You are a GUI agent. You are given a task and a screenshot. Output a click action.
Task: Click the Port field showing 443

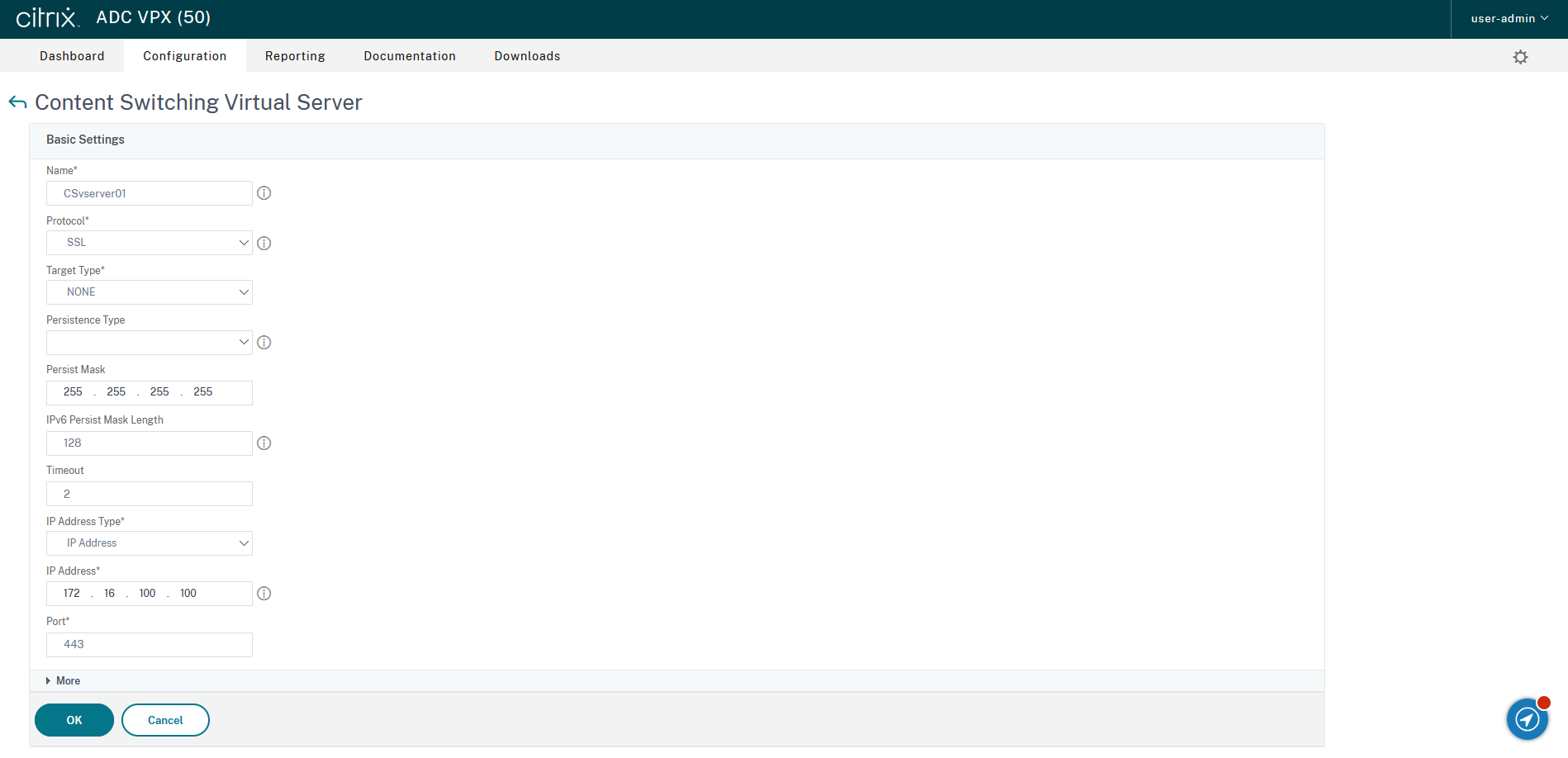(150, 645)
